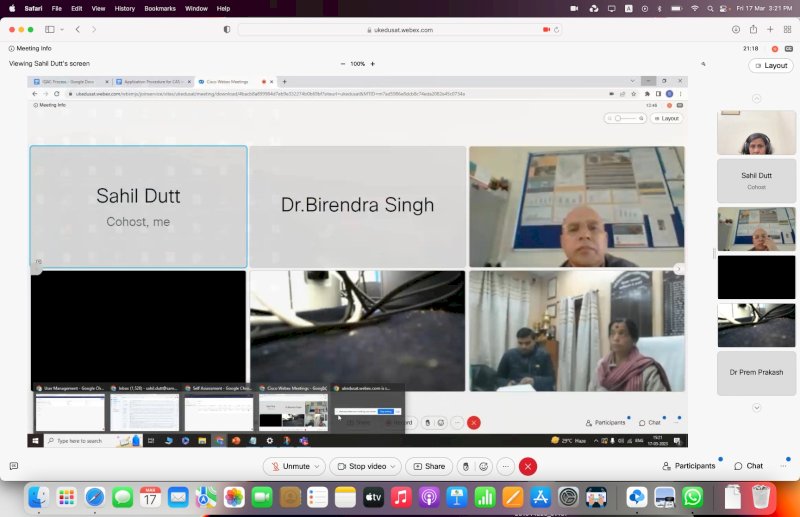Open Photos from the Dock
Image resolution: width=800 pixels, height=517 pixels.
tap(234, 497)
